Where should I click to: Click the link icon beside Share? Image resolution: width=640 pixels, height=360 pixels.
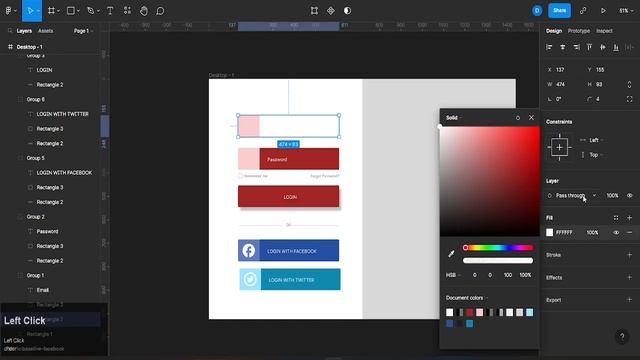(x=583, y=11)
